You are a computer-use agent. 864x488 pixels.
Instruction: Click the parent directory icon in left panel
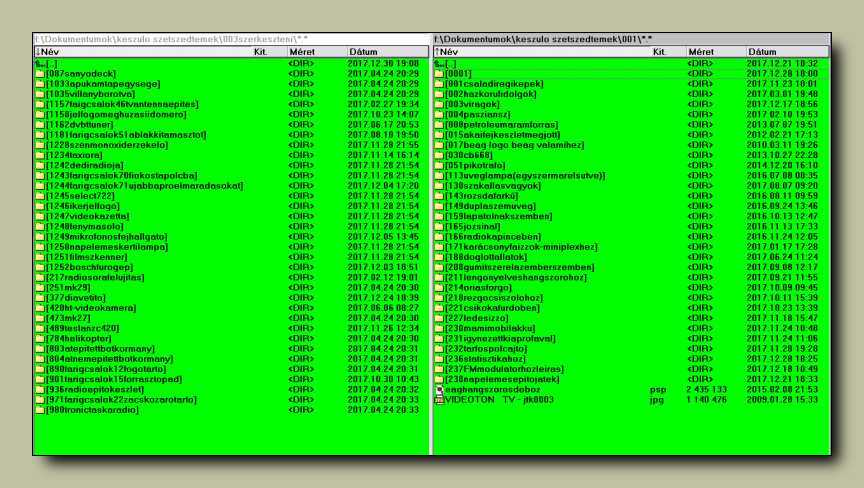[39, 63]
